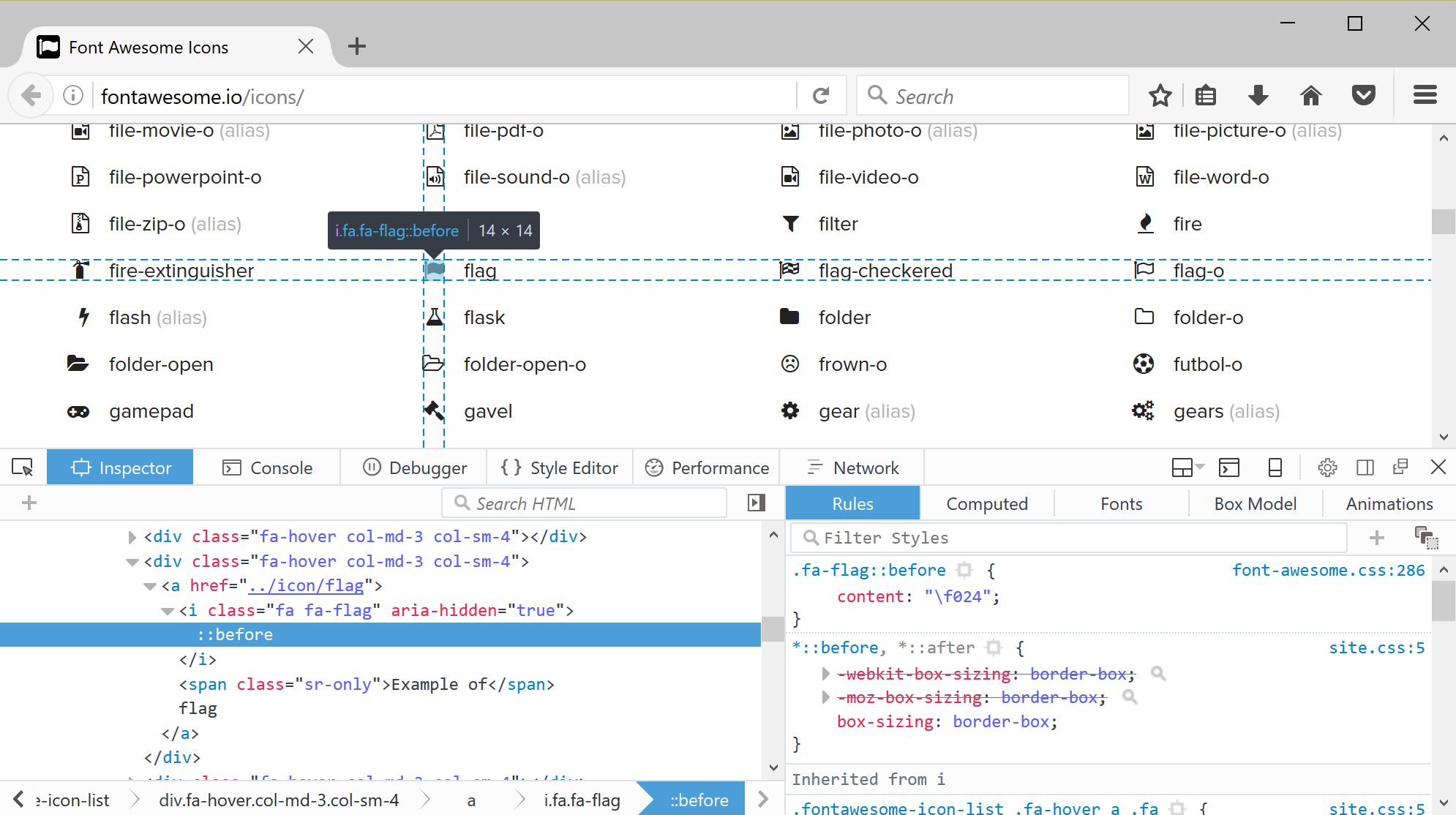
Task: Collapse the anchor ../icon/flag node
Action: [x=149, y=586]
